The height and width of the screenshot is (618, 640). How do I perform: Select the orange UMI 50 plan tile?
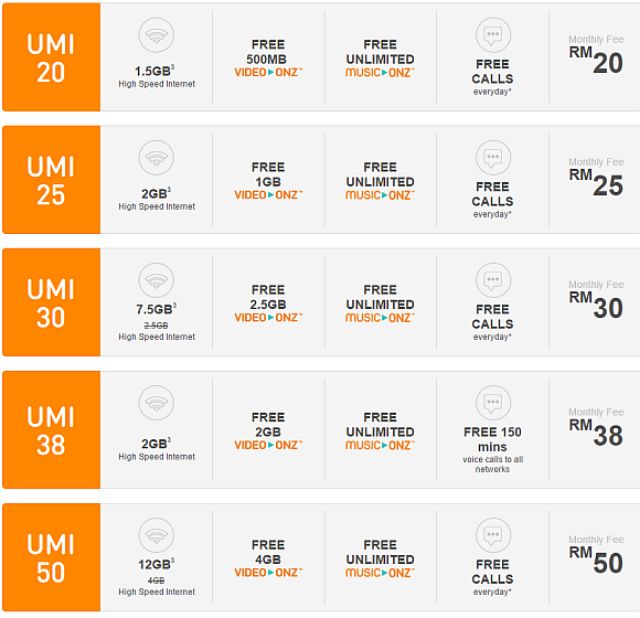(x=51, y=557)
